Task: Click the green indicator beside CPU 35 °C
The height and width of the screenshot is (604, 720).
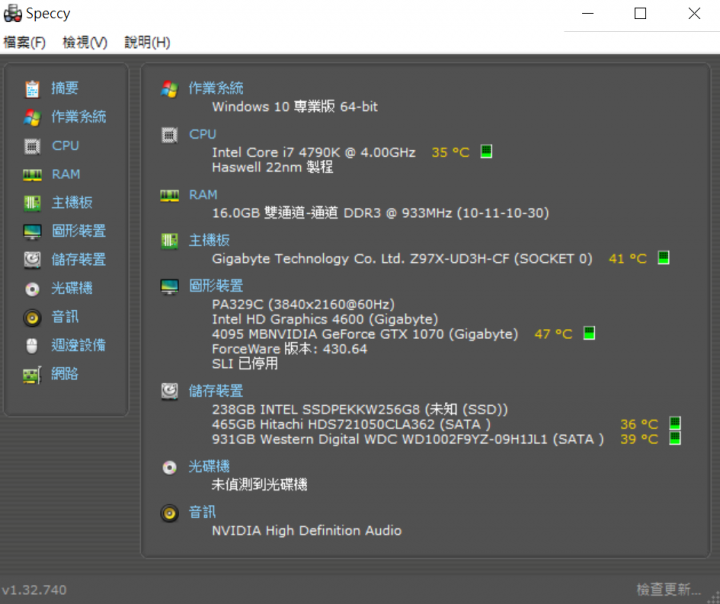Action: point(486,151)
